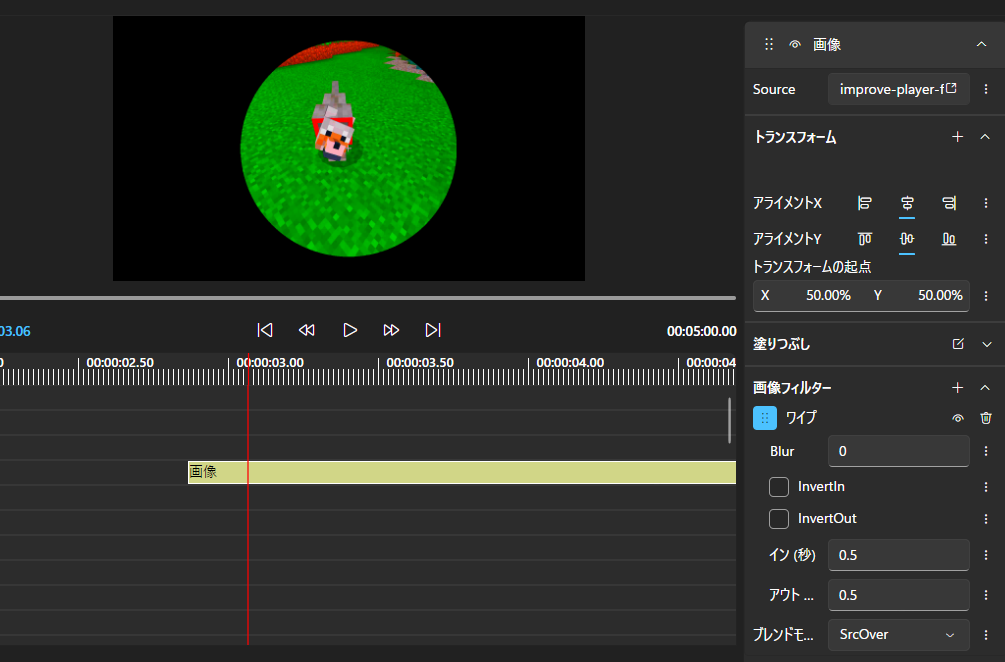Toggle visibility of the ワイプ filter

[958, 418]
